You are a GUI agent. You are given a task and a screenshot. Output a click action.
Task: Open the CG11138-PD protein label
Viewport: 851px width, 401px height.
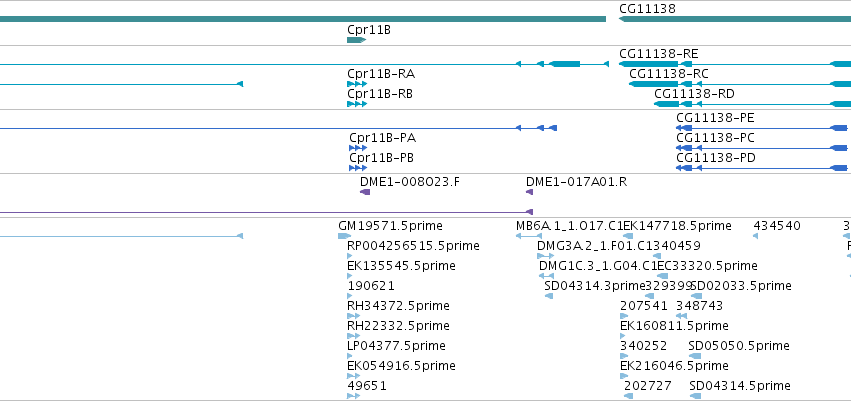716,158
